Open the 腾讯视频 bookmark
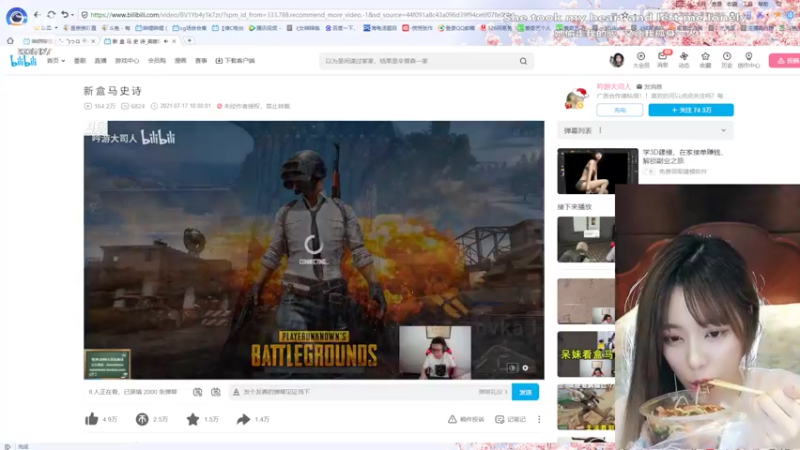Screen dimensions: 800x450 [264, 28]
